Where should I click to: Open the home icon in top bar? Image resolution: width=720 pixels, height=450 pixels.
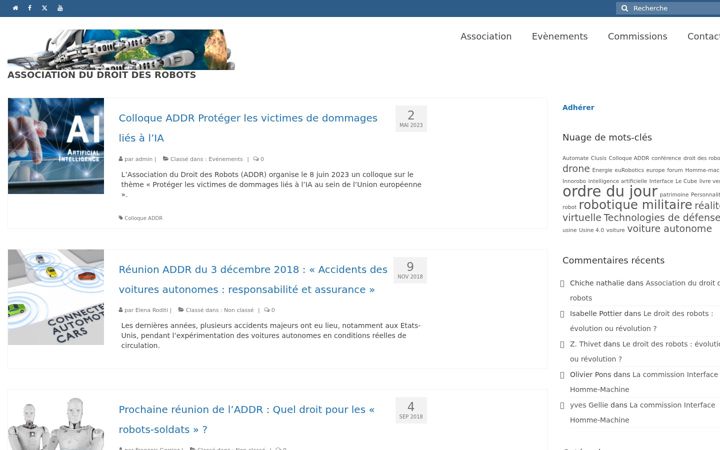[x=15, y=8]
